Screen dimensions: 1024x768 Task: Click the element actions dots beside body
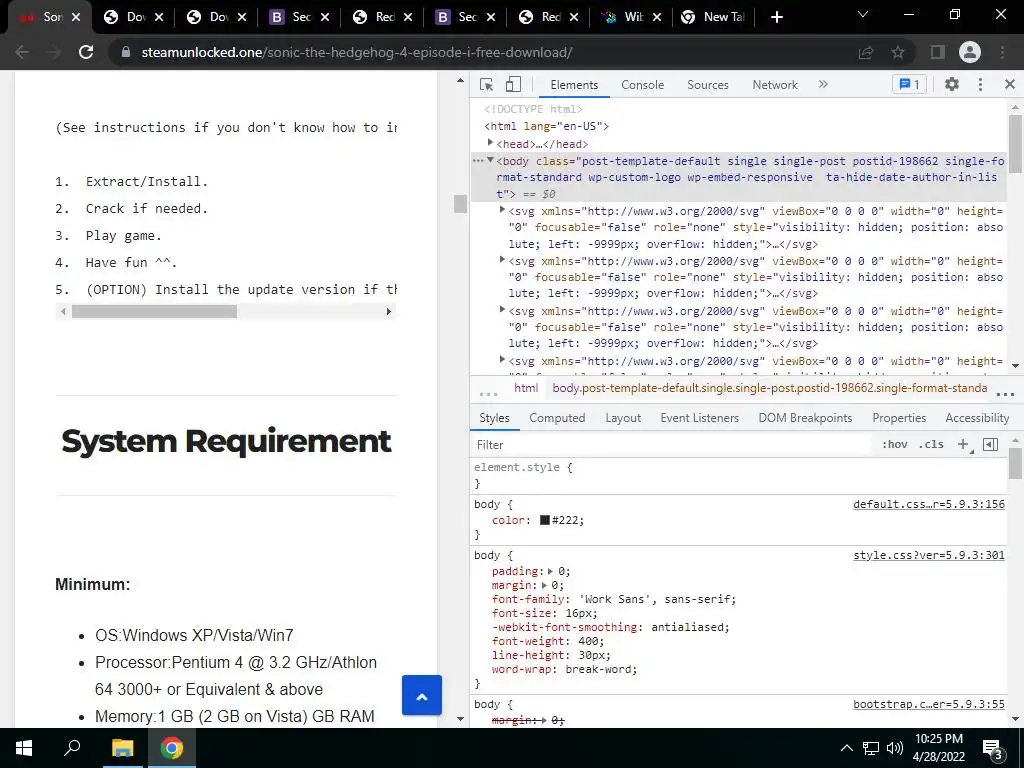click(x=478, y=161)
